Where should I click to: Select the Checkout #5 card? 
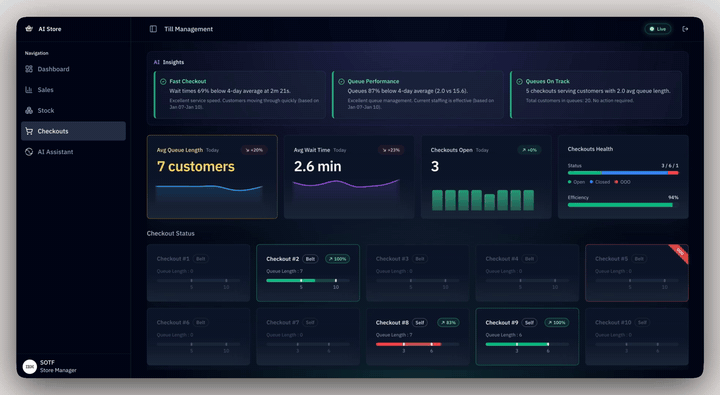637,273
